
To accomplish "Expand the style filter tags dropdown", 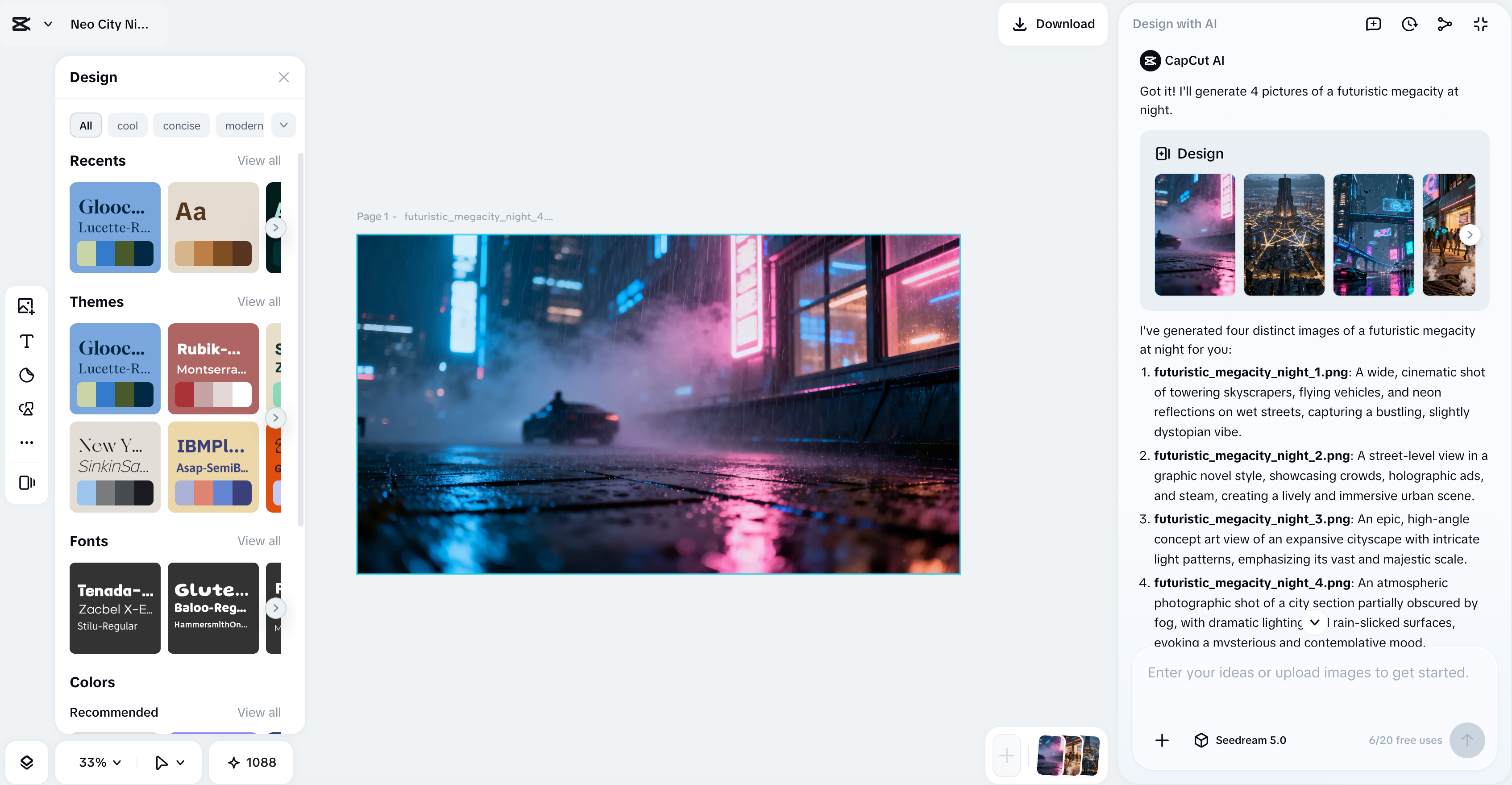I will 284,125.
